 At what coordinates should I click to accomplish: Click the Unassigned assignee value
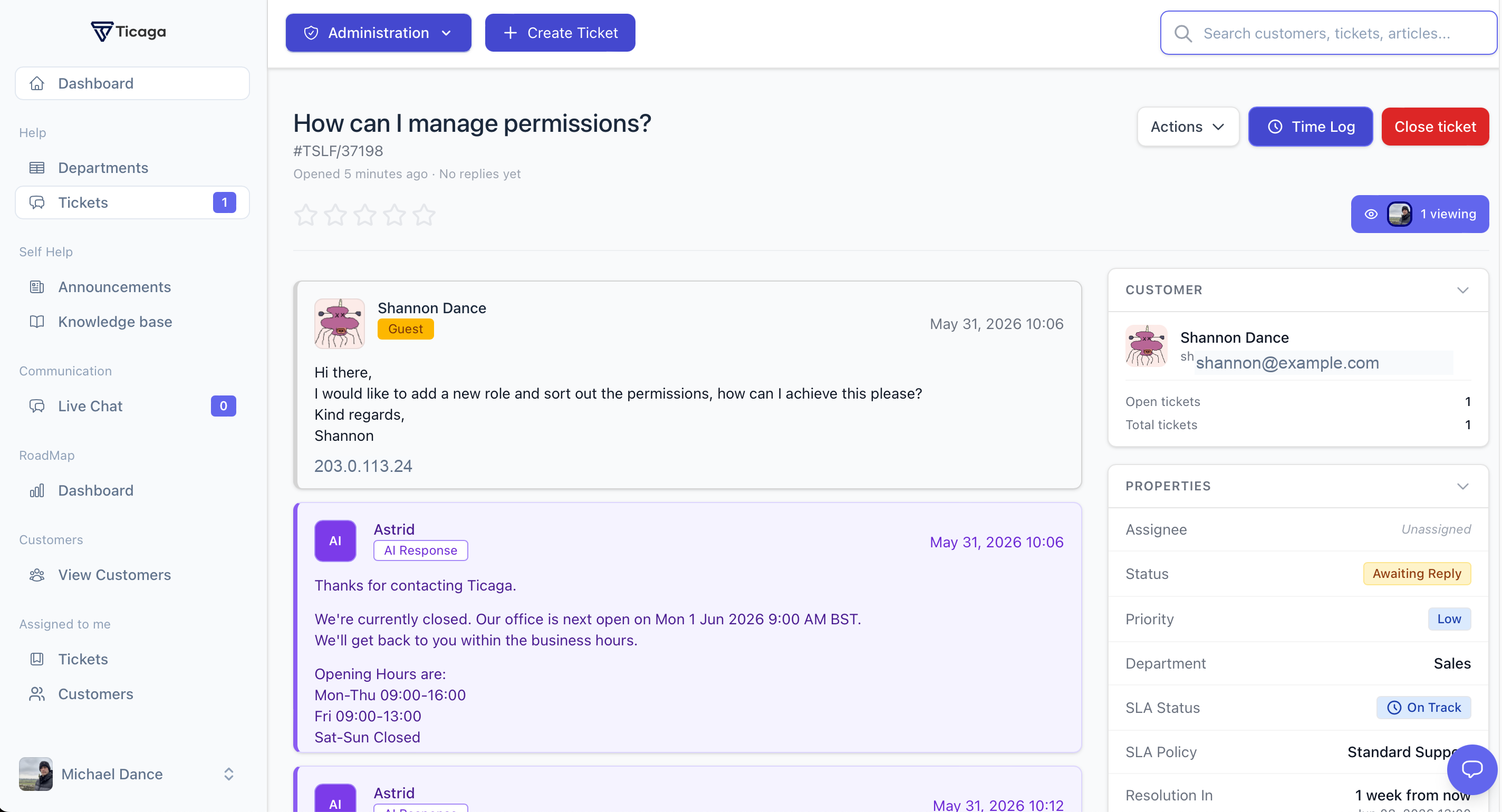click(x=1436, y=529)
